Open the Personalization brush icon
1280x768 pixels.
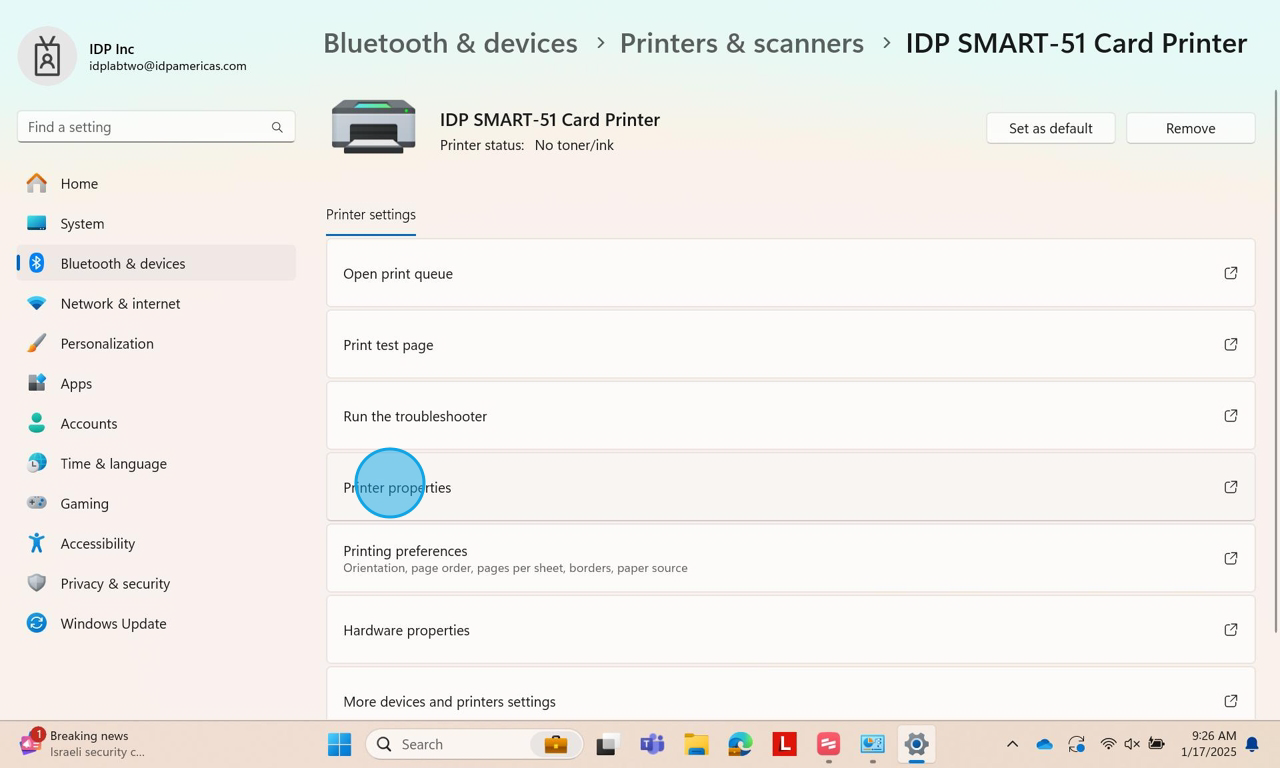(36, 343)
